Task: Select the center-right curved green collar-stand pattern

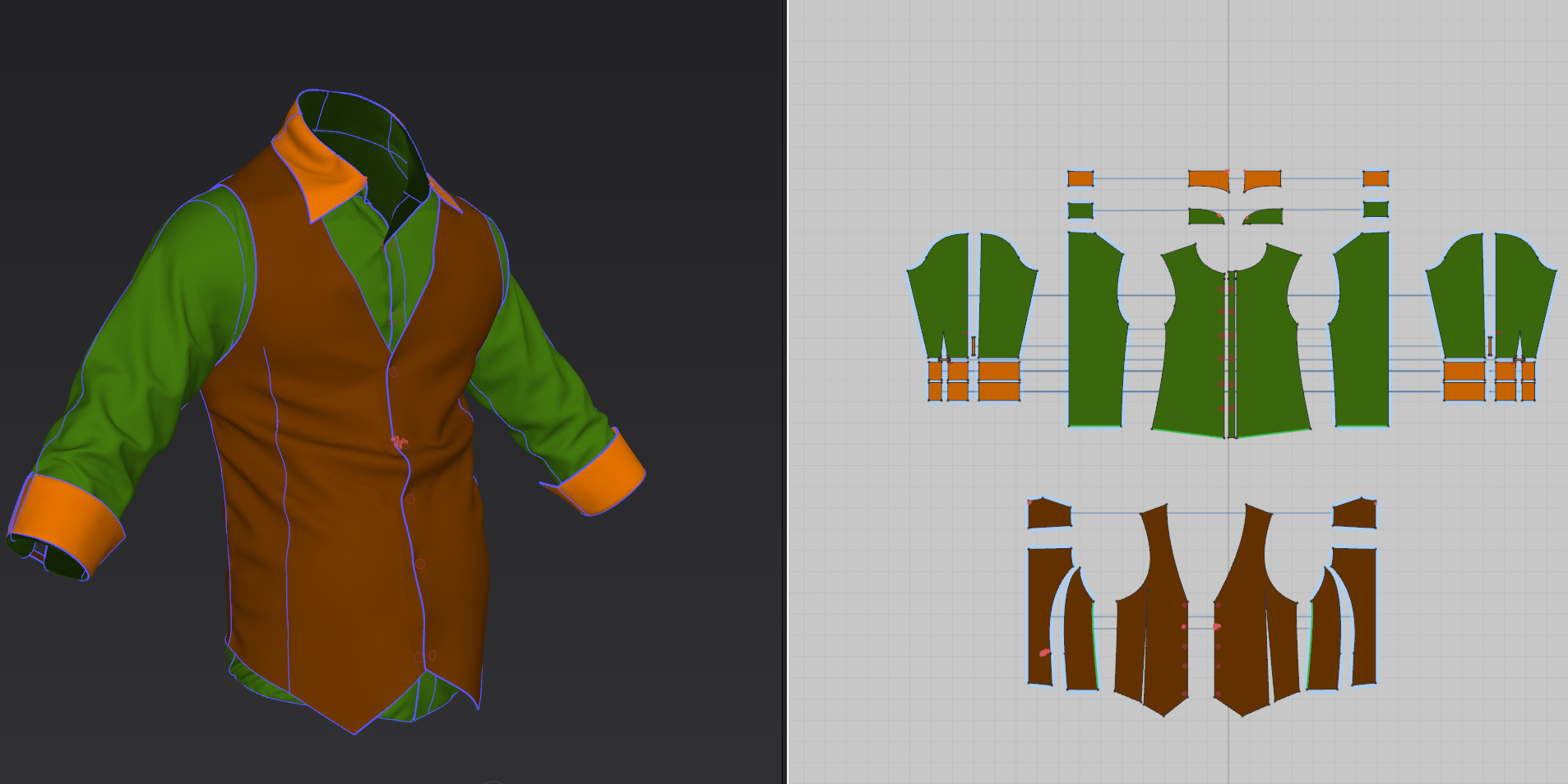Action: (x=1262, y=216)
